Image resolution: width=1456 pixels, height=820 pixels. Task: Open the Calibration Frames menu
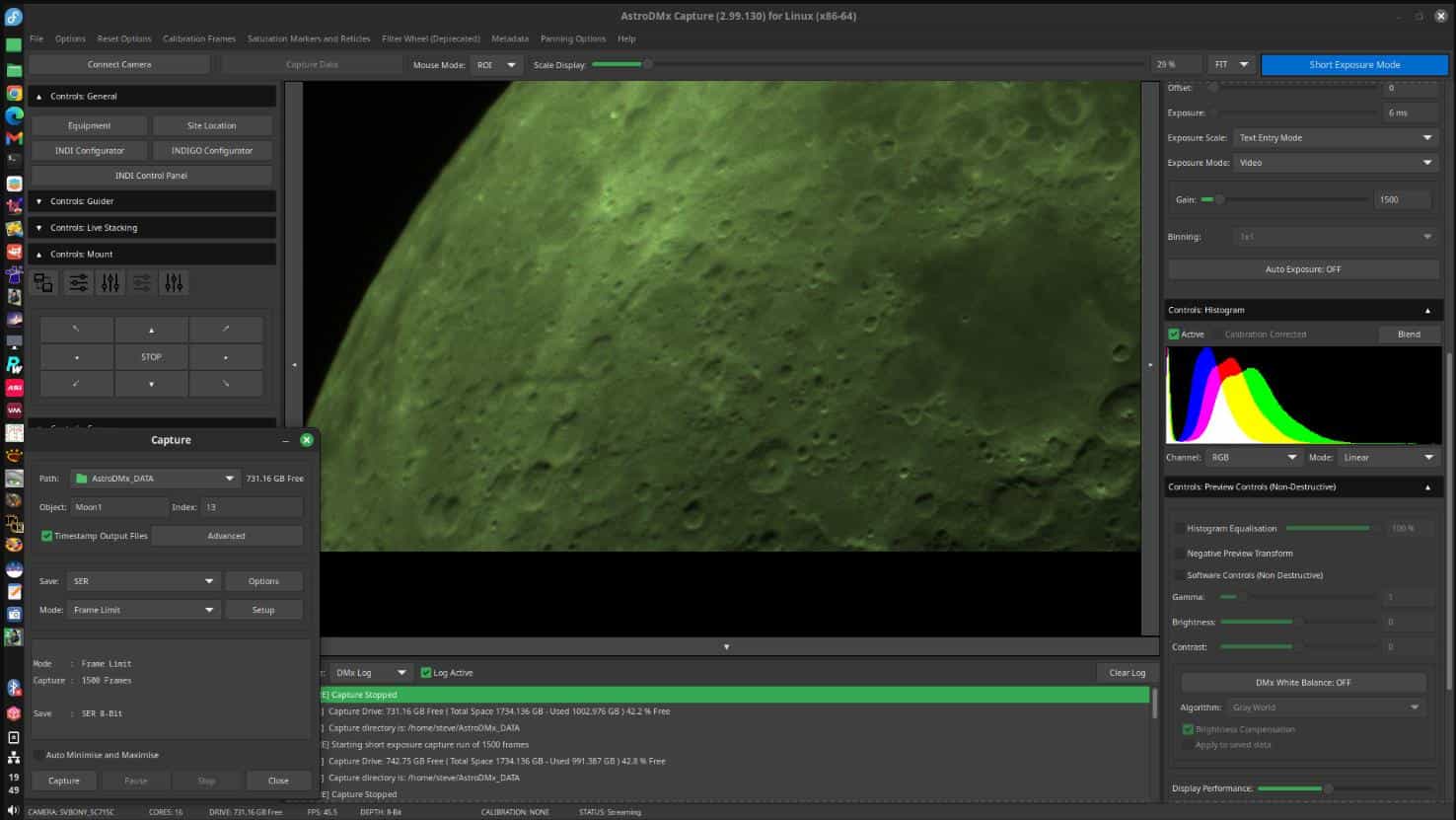(x=198, y=38)
